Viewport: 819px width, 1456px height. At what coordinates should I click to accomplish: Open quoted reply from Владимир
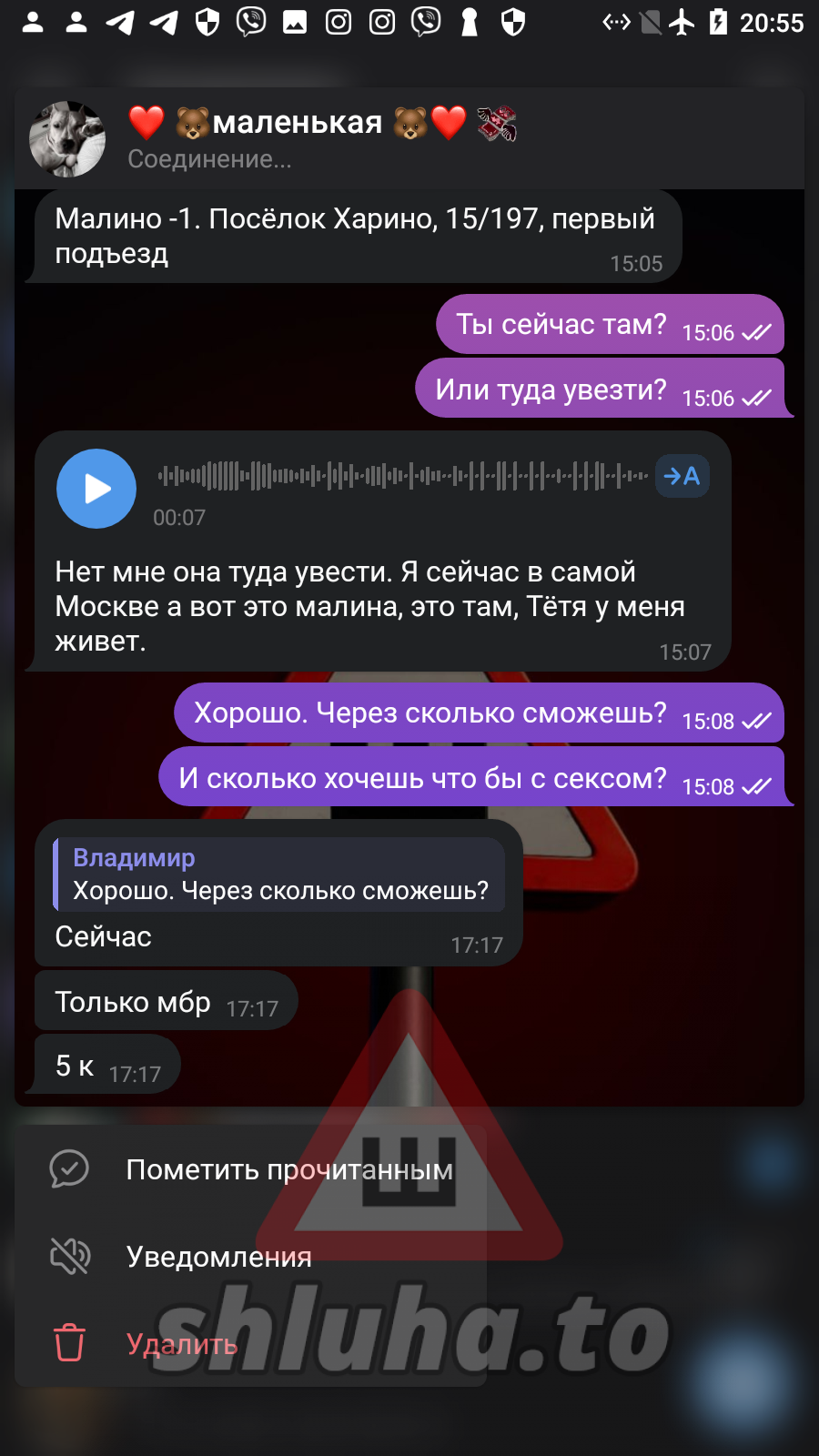pos(279,875)
